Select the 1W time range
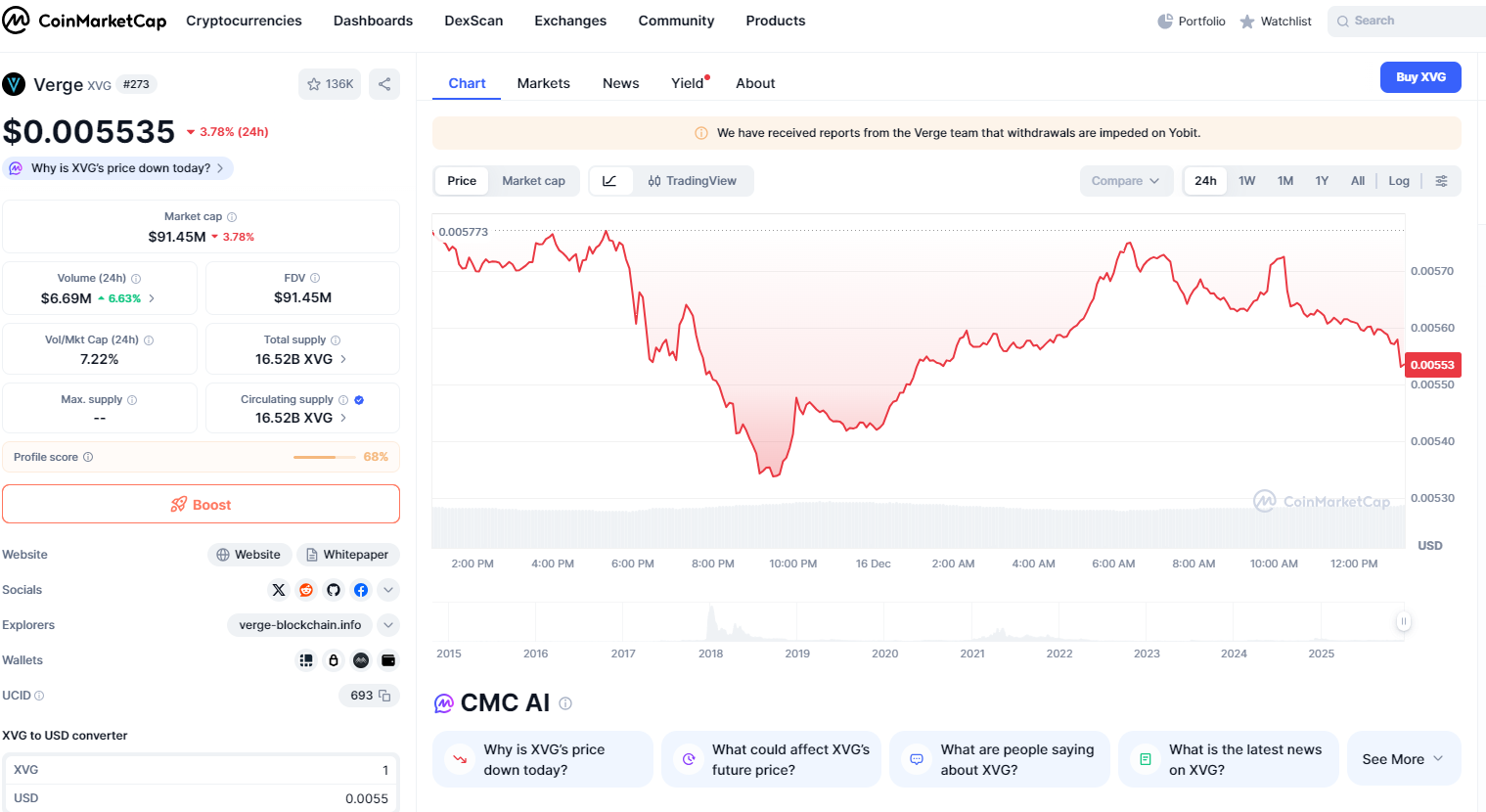The width and height of the screenshot is (1486, 812). pyautogui.click(x=1246, y=181)
